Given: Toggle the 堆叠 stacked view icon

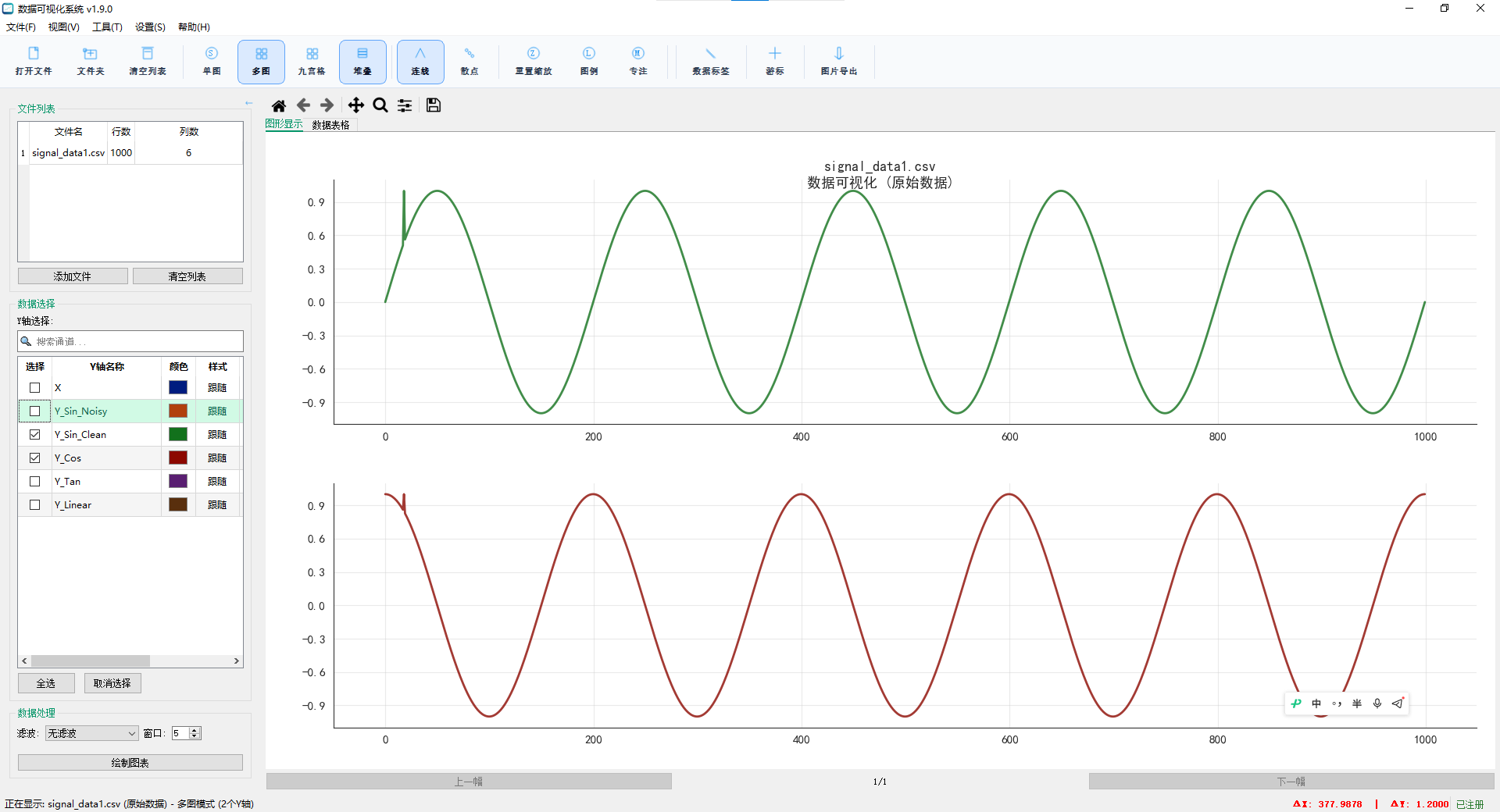Looking at the screenshot, I should (362, 61).
